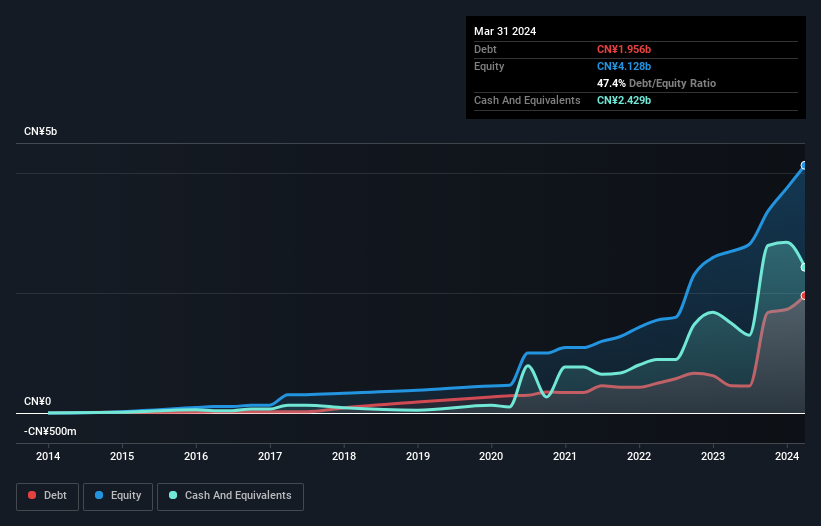Click the 2016 x-axis label
The image size is (821, 526).
point(196,456)
